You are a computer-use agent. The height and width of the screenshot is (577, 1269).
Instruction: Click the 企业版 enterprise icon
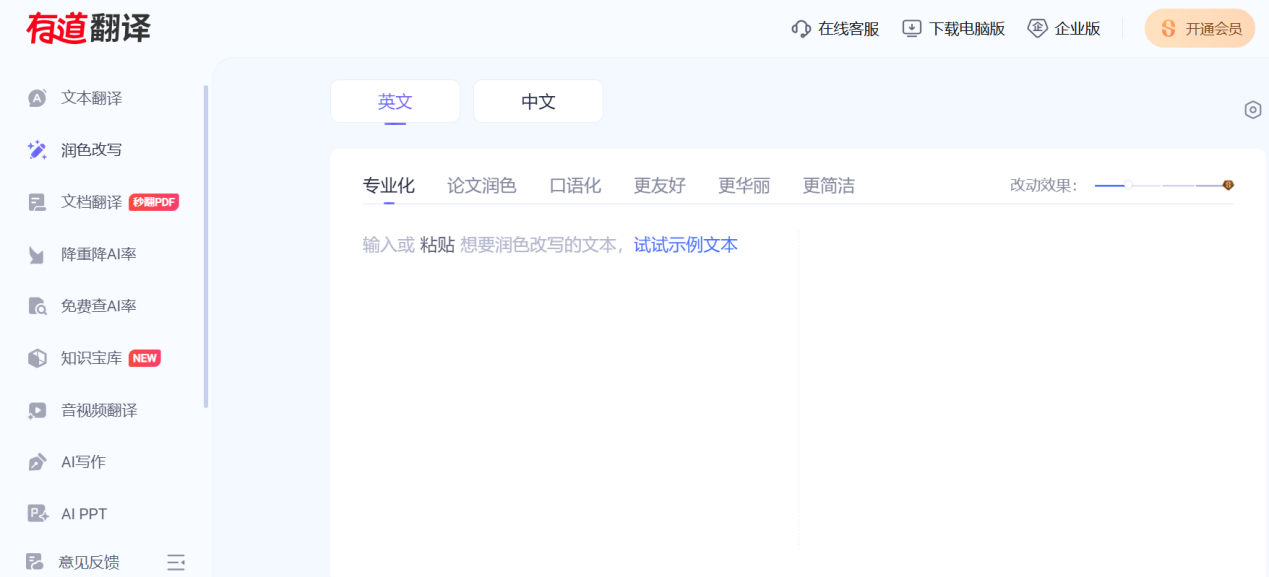(1038, 29)
